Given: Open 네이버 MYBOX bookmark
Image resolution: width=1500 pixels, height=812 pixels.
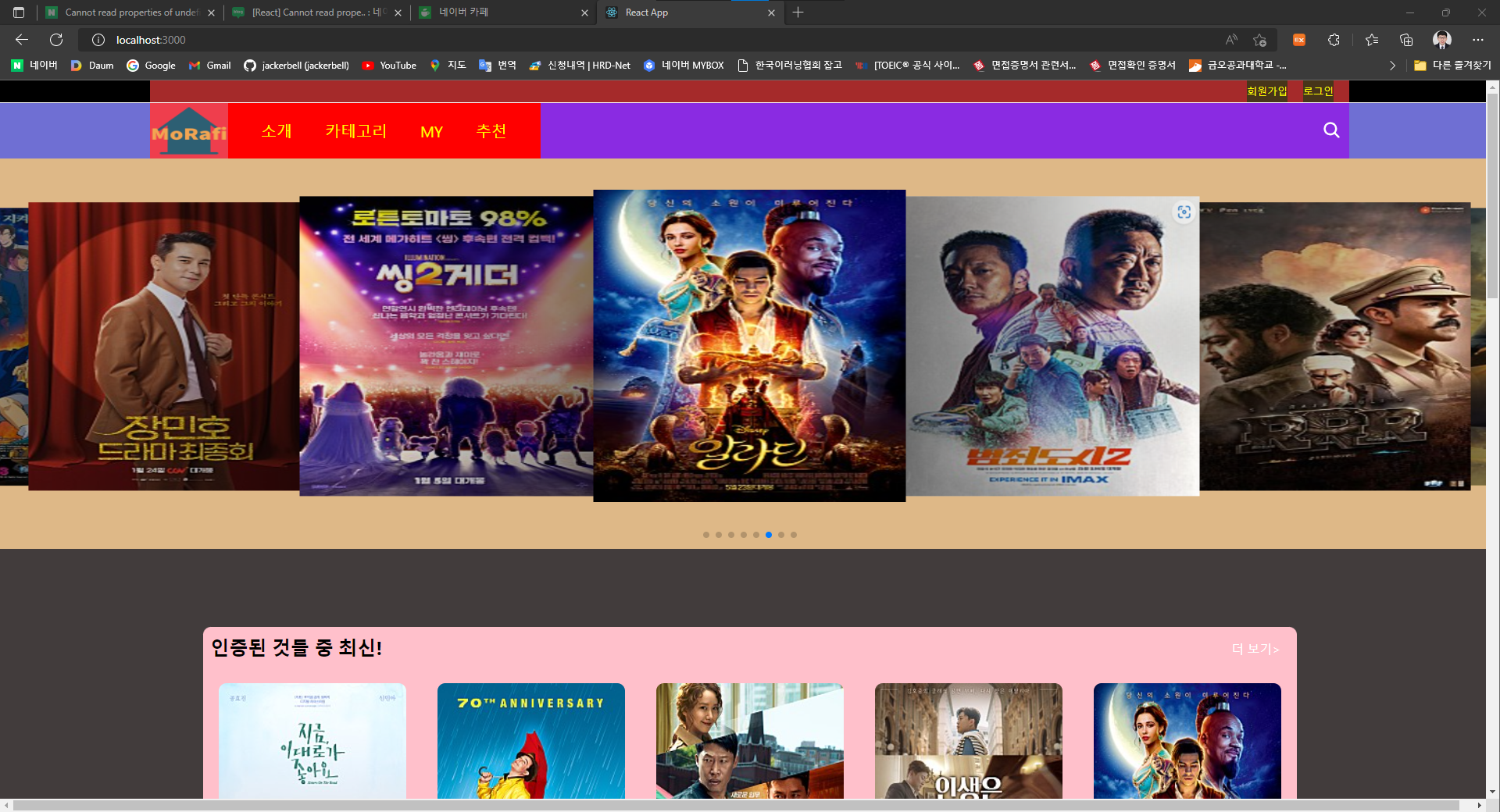Looking at the screenshot, I should pos(684,66).
